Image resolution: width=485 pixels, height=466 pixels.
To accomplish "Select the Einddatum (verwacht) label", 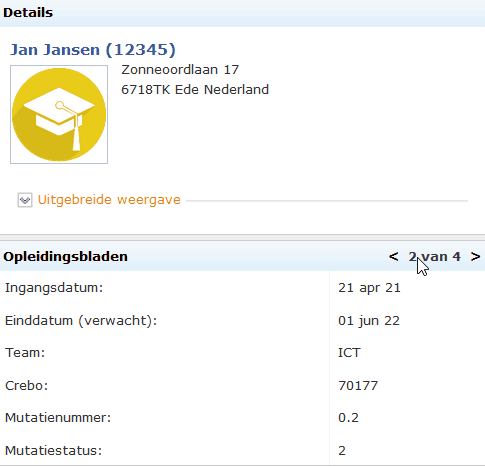I will 81,321.
